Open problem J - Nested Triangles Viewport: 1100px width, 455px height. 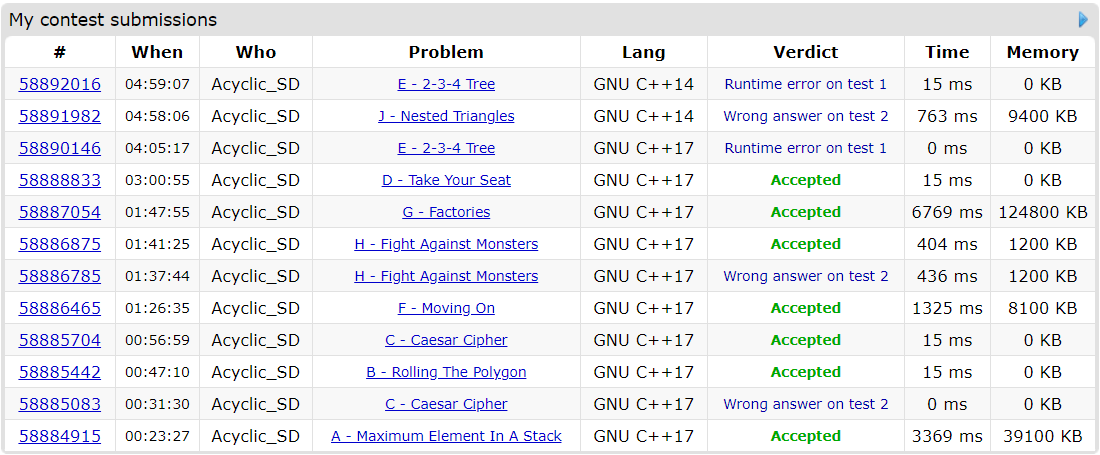446,116
